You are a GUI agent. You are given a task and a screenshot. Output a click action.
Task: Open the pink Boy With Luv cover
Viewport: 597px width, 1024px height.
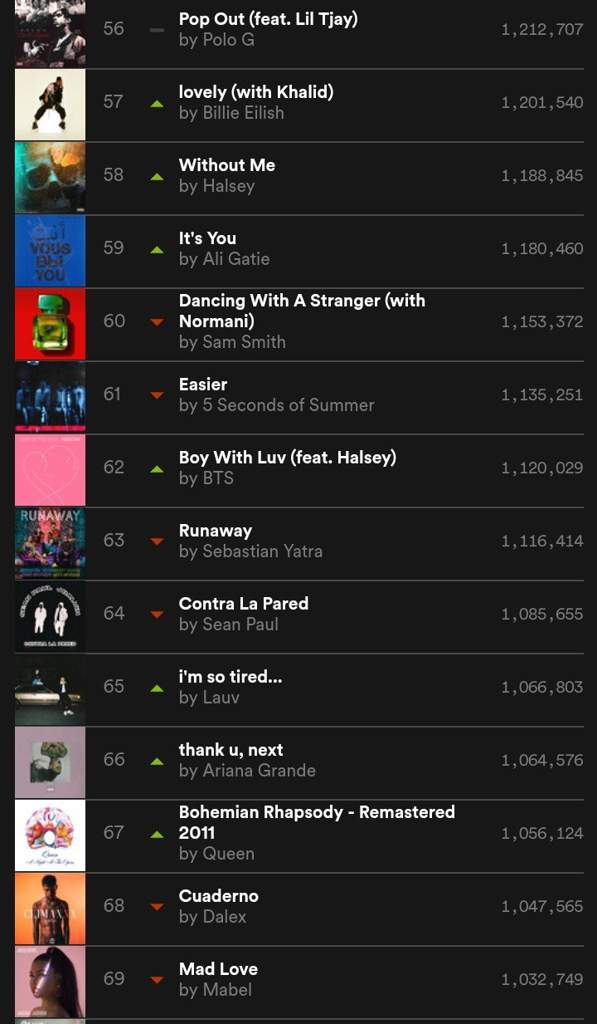50,470
